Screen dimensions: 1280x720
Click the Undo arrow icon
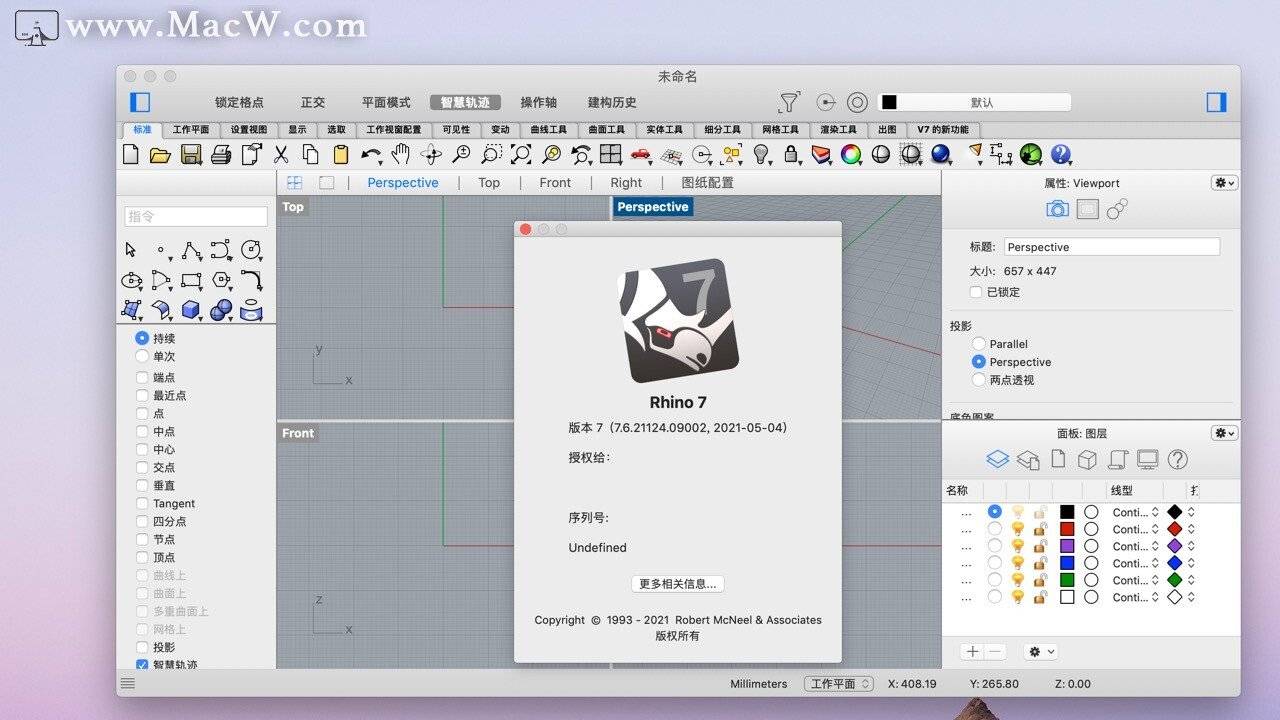[x=371, y=154]
